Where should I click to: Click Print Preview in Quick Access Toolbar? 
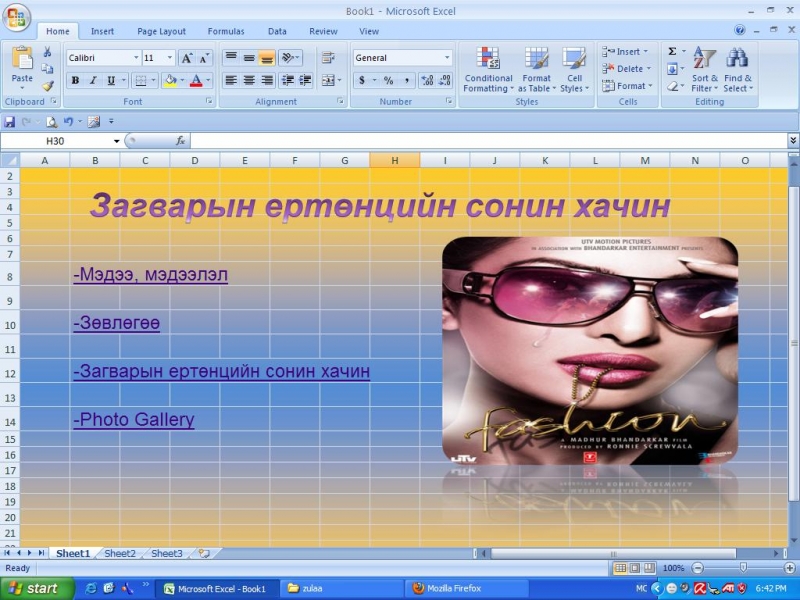[x=52, y=121]
